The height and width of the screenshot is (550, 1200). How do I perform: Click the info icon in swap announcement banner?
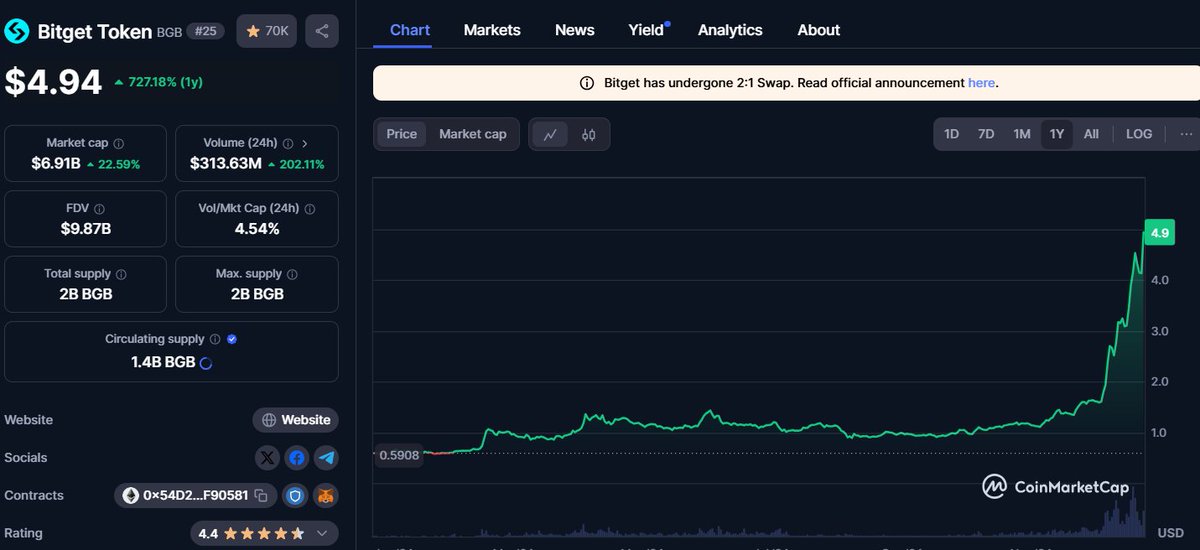587,83
